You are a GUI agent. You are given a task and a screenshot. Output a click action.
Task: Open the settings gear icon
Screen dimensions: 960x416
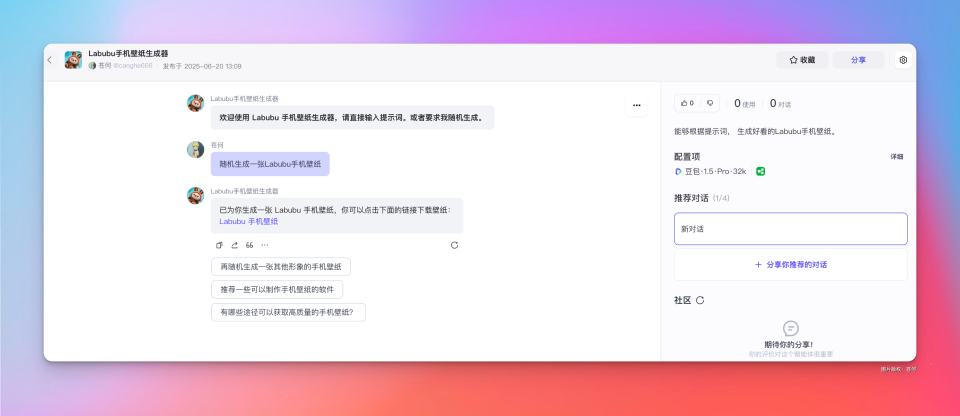[x=903, y=60]
